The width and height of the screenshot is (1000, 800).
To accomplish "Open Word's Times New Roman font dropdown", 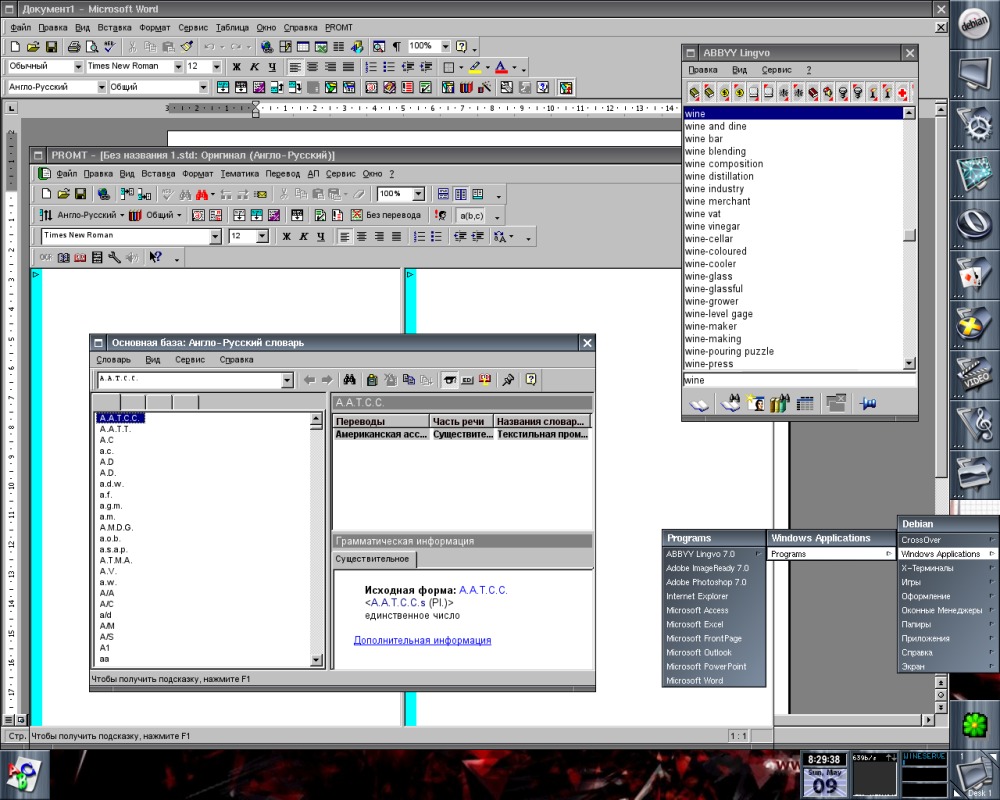I will (x=178, y=66).
